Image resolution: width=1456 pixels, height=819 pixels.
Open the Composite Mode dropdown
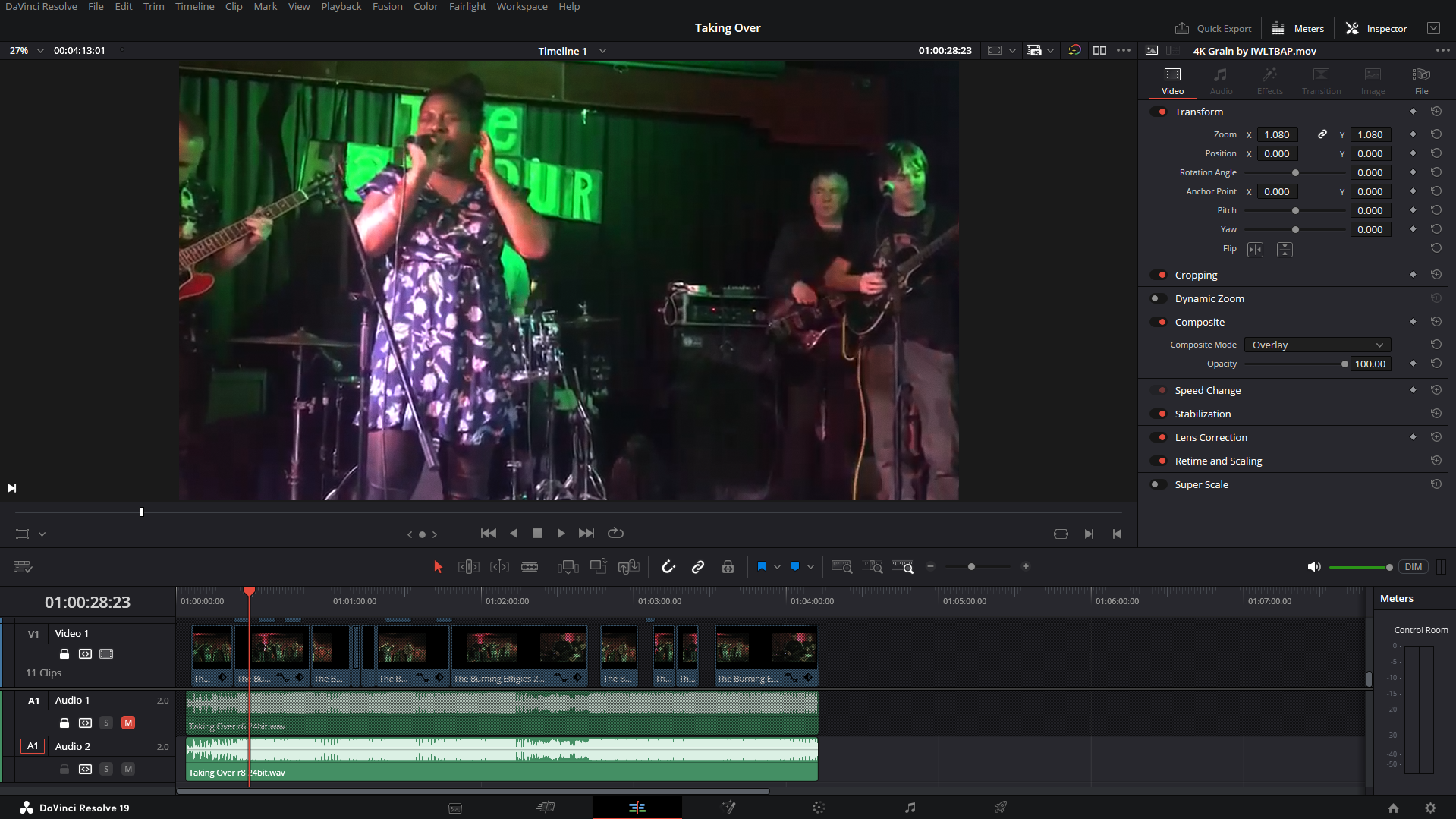(1316, 344)
